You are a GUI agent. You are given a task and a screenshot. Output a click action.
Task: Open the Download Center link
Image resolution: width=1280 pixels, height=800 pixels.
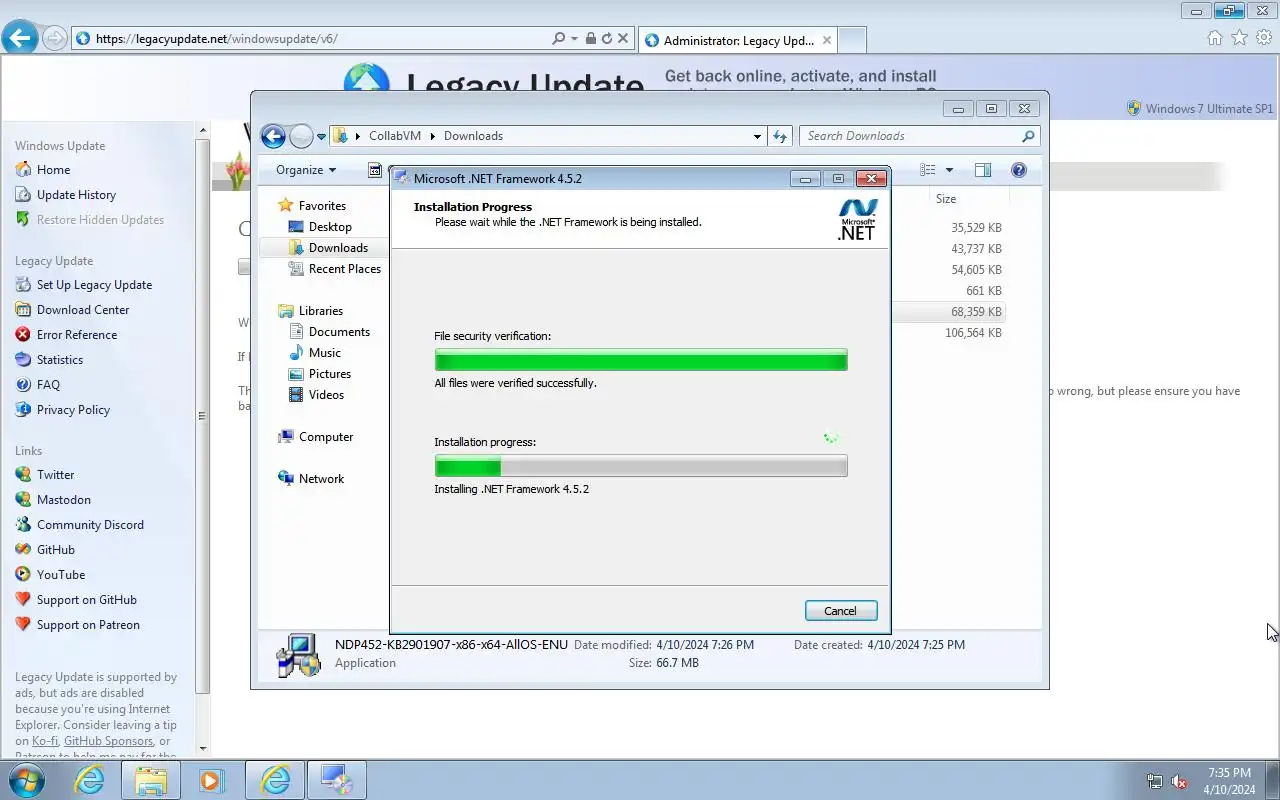[x=83, y=310]
